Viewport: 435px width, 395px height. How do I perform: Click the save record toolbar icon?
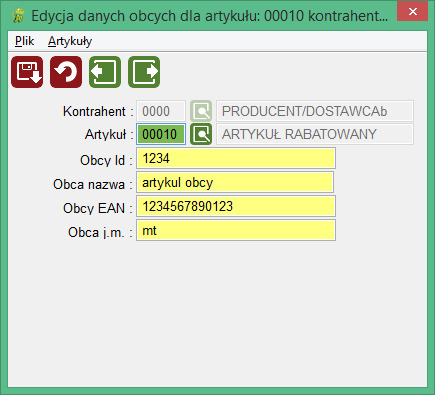(x=27, y=72)
